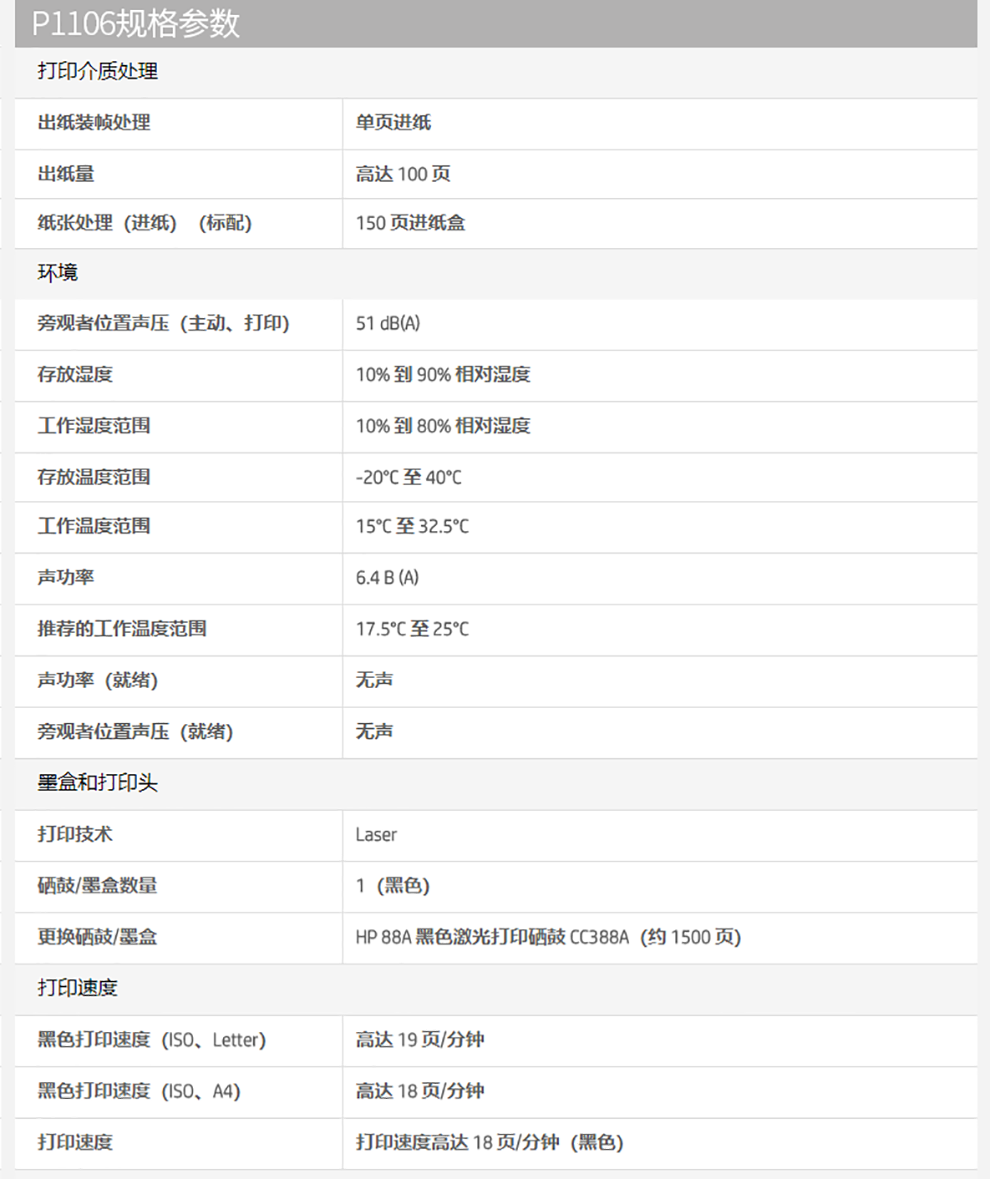990x1179 pixels.
Task: Click the 环境 section heading
Action: click(58, 273)
